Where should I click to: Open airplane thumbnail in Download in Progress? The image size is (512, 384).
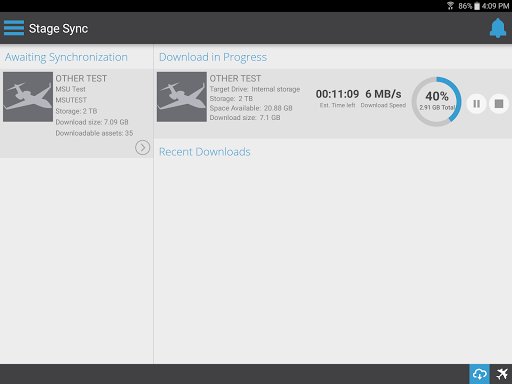182,97
